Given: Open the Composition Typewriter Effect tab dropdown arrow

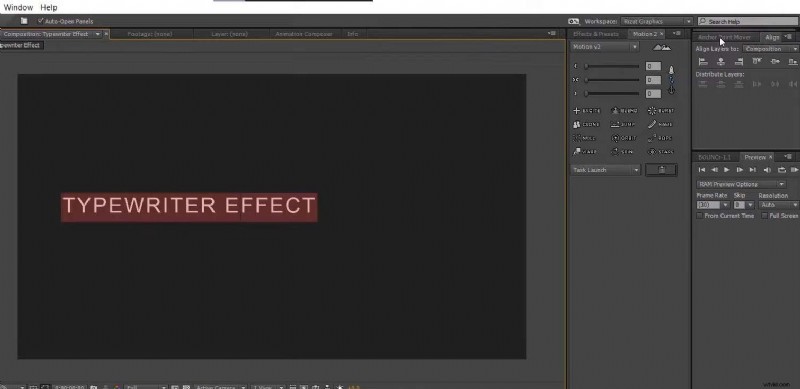Looking at the screenshot, I should (97, 34).
